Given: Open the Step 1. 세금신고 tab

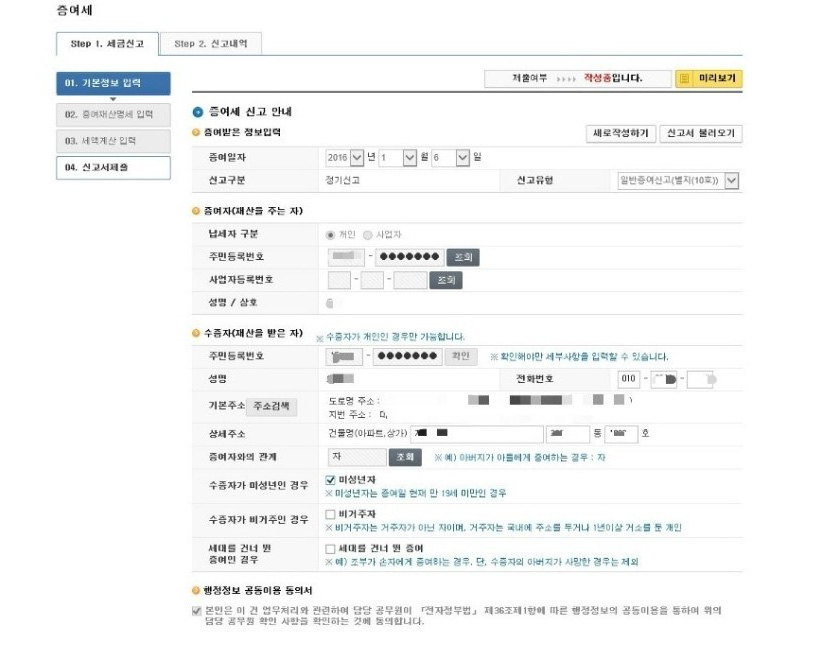Looking at the screenshot, I should pyautogui.click(x=107, y=44).
